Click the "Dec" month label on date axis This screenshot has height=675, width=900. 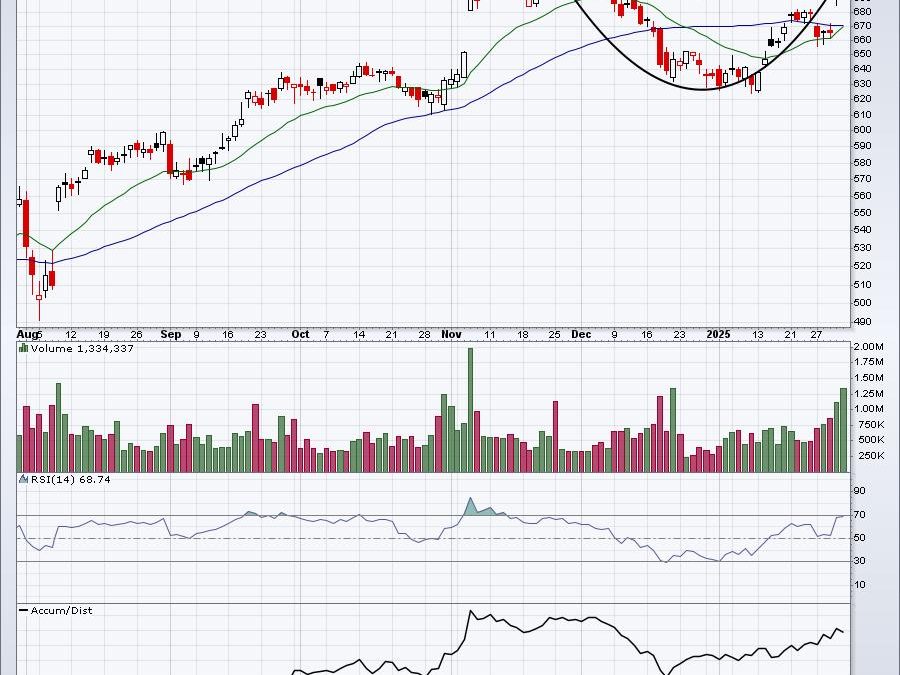(x=581, y=334)
